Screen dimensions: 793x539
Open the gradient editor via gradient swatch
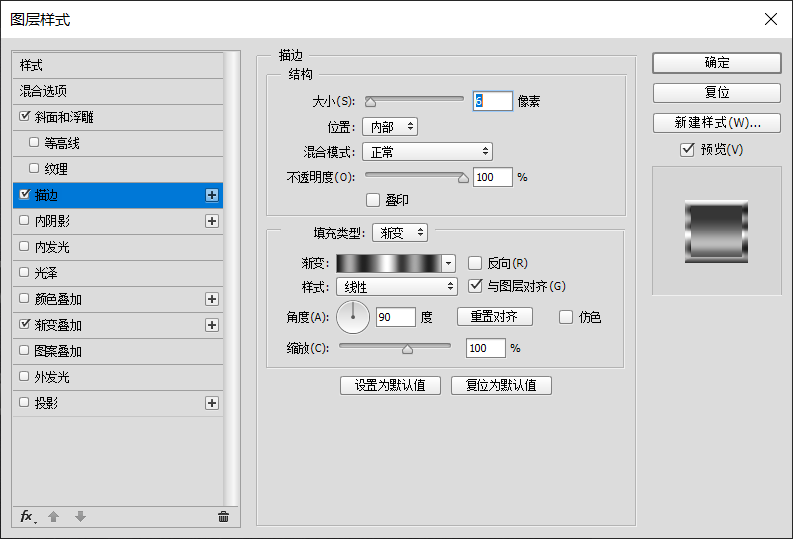click(389, 263)
